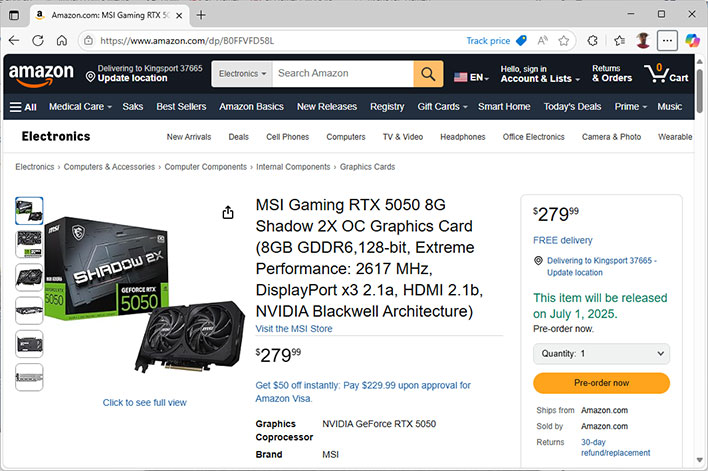Click the page vertical scrollbar thumb

[x=699, y=90]
